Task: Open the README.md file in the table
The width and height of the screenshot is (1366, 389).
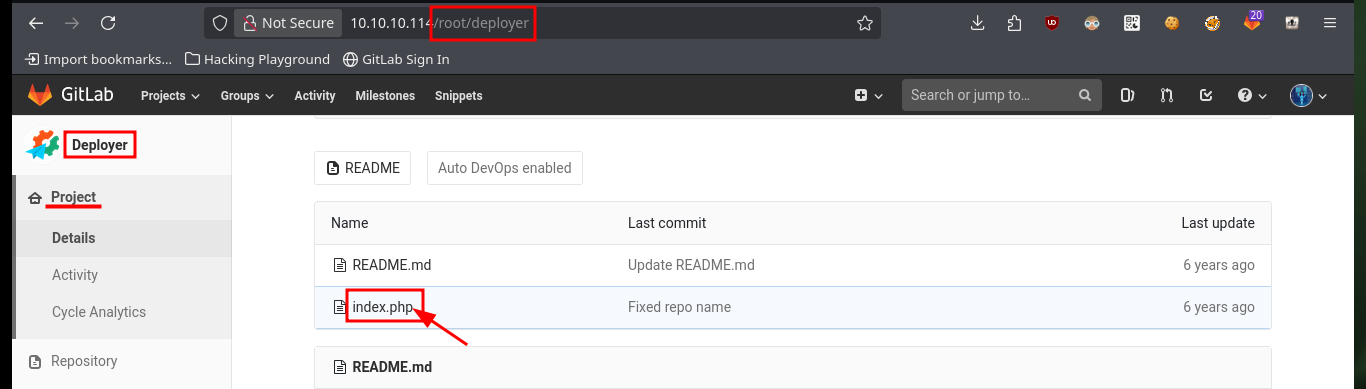Action: [x=392, y=265]
